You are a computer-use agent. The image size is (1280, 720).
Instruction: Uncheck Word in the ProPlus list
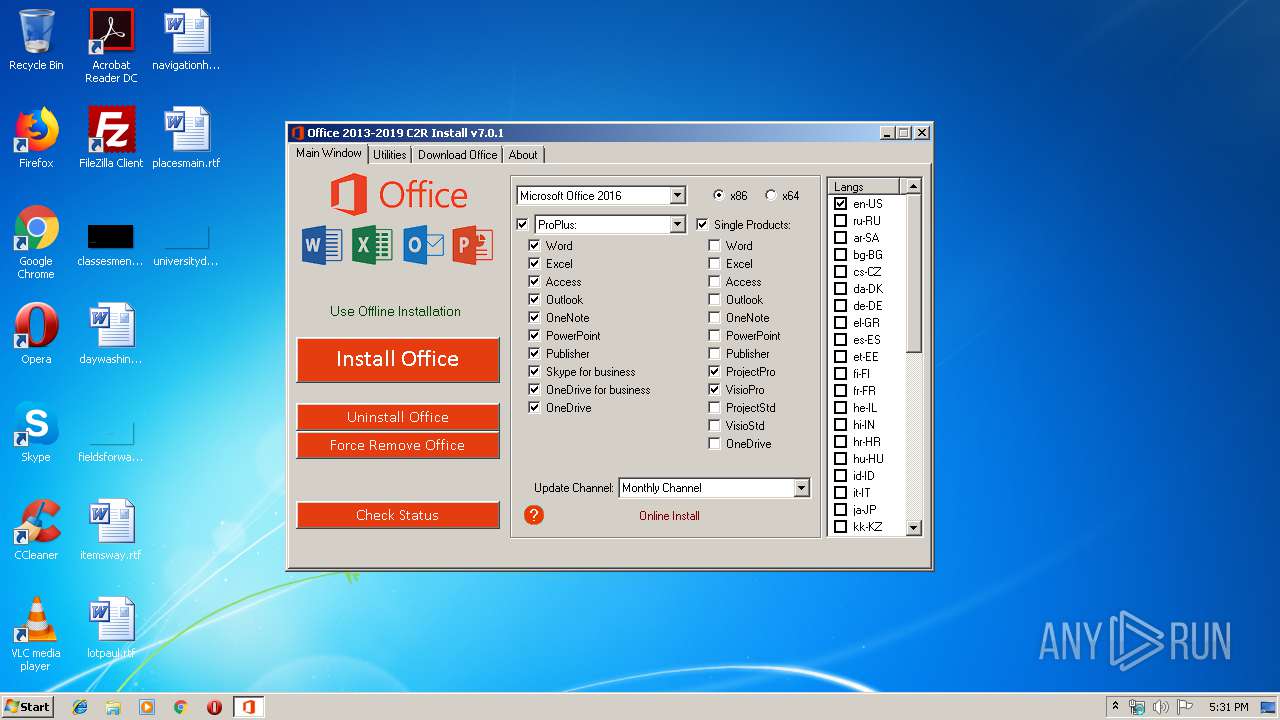click(535, 246)
